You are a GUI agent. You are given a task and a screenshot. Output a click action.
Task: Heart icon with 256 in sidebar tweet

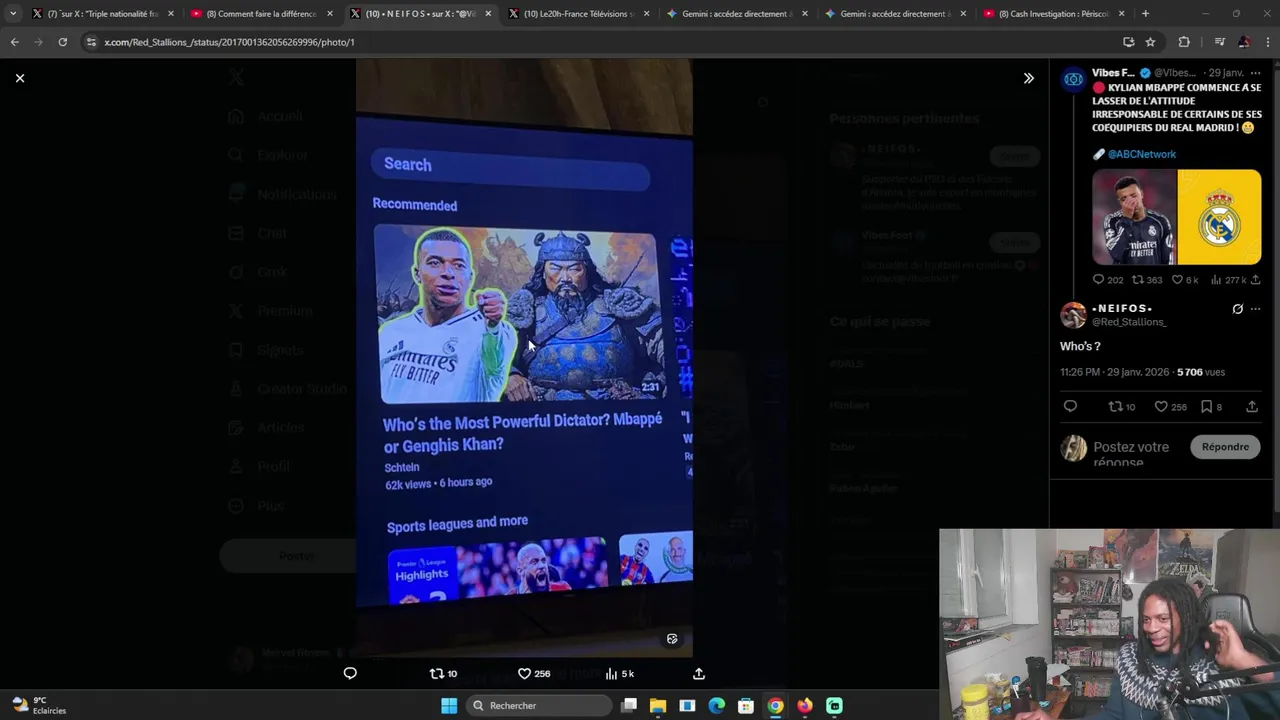point(1161,406)
